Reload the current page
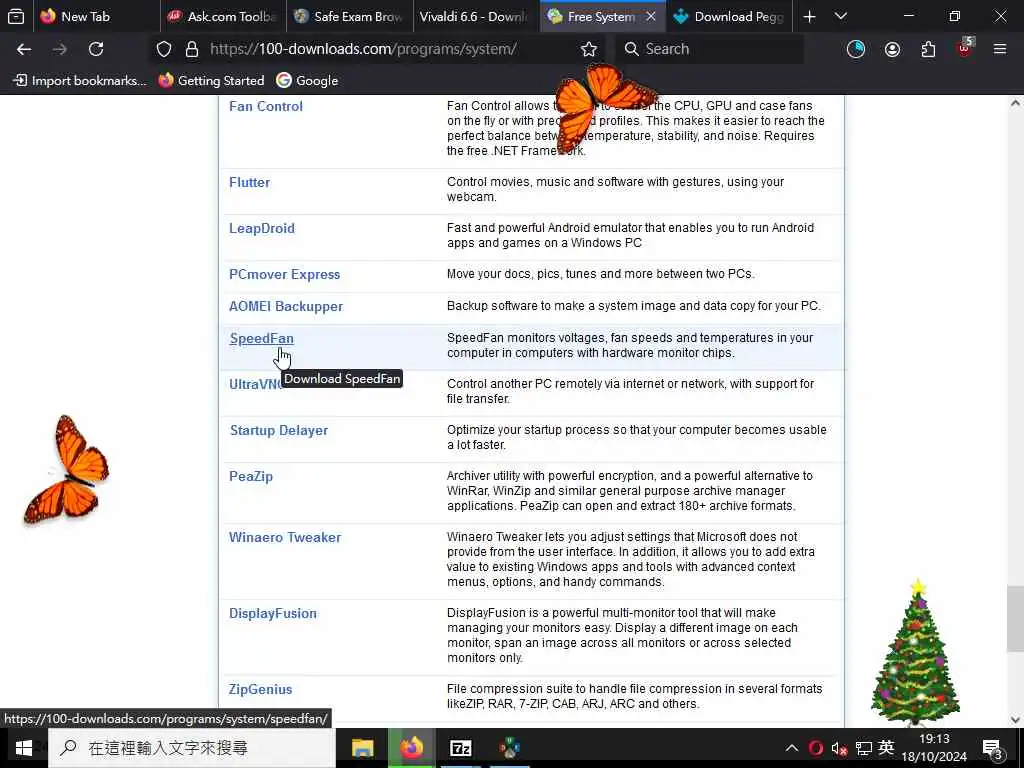 point(96,49)
